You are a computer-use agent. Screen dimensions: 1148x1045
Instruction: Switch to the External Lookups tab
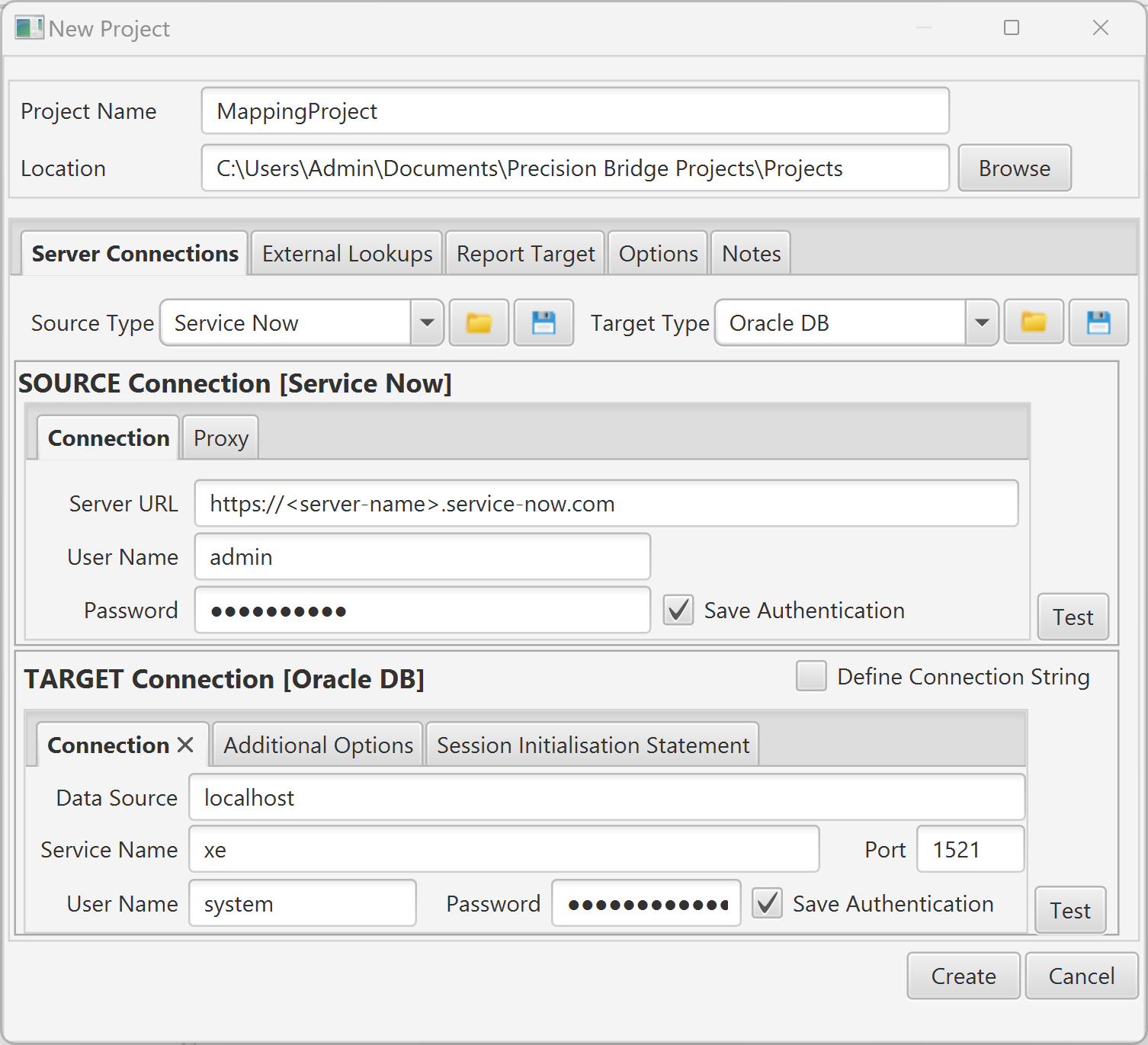(348, 254)
